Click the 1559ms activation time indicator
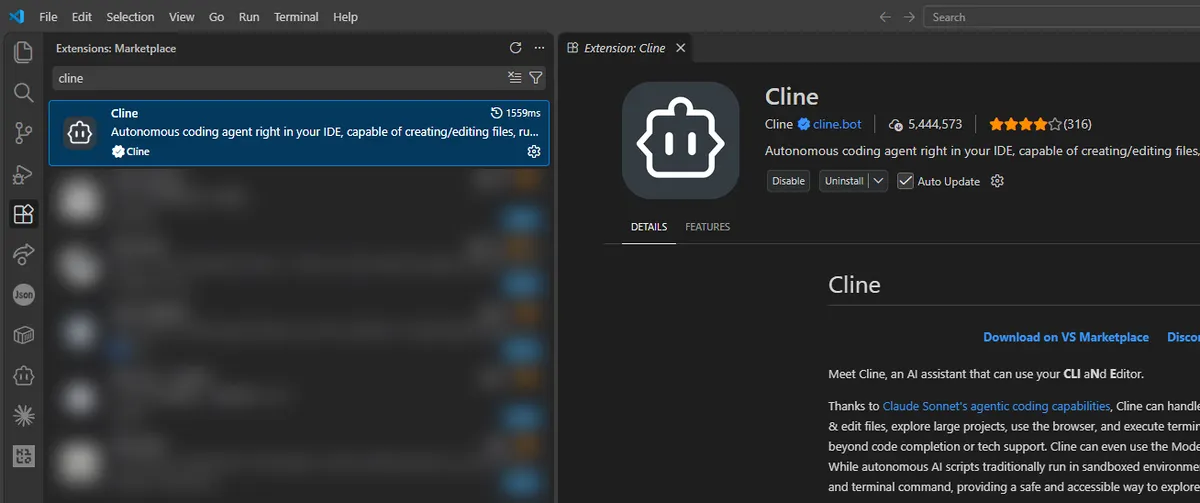 pyautogui.click(x=516, y=113)
